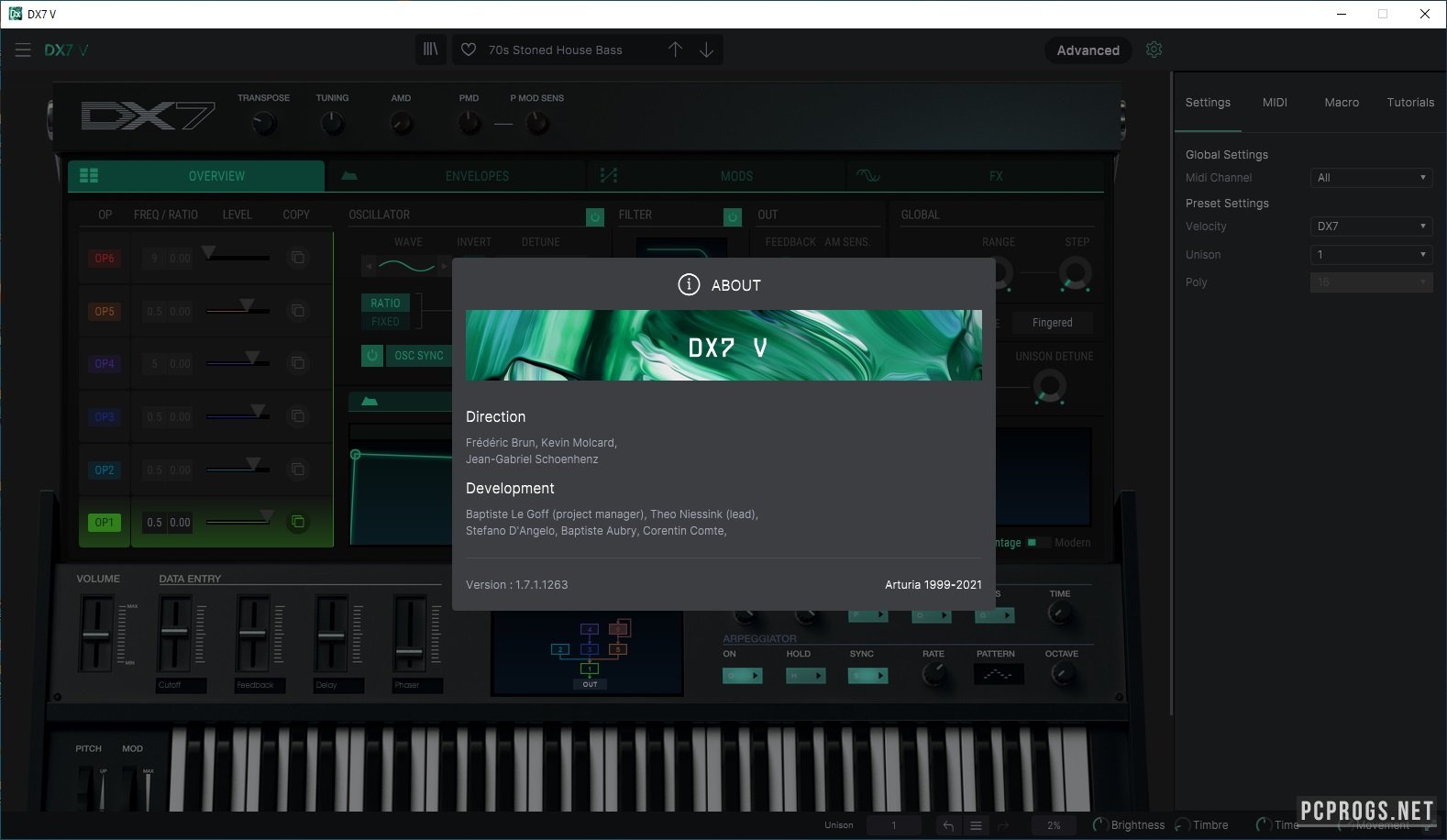Select FIXED frequency mode
This screenshot has height=840, width=1447.
click(x=385, y=322)
